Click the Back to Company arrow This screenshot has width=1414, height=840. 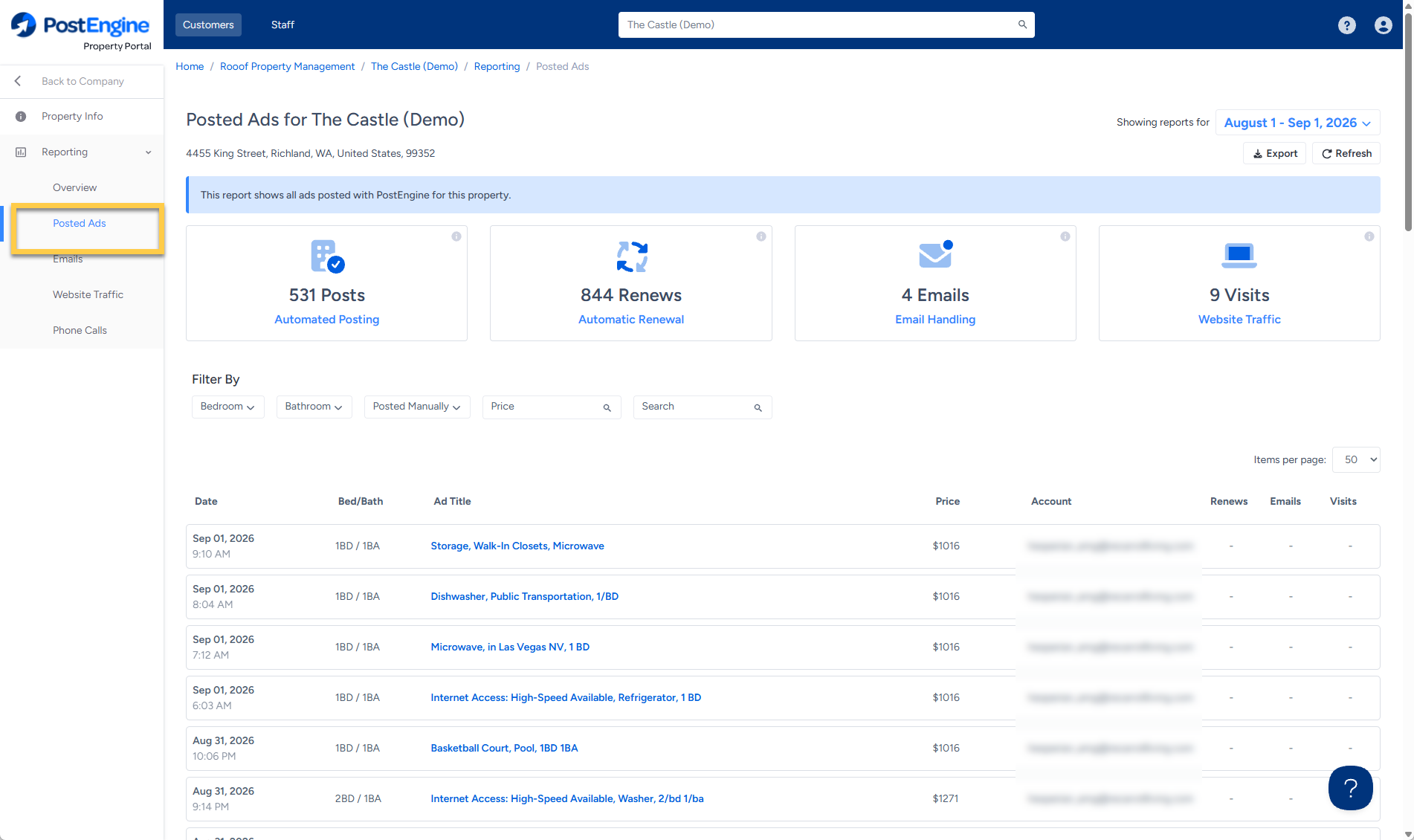pos(18,81)
